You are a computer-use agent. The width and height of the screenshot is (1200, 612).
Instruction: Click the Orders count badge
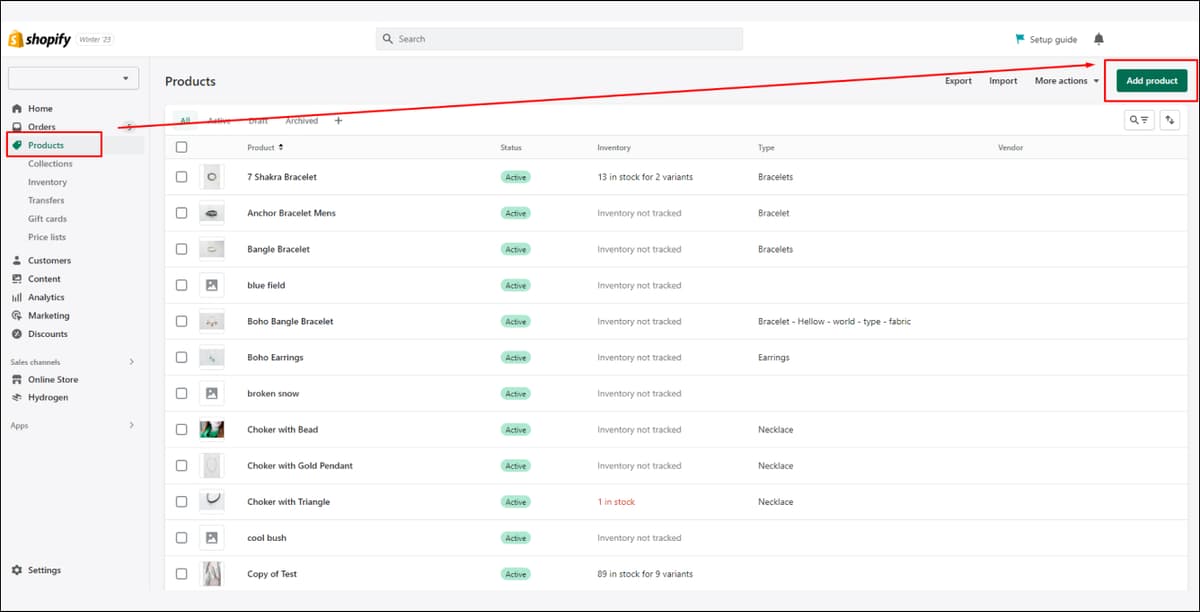pos(128,127)
